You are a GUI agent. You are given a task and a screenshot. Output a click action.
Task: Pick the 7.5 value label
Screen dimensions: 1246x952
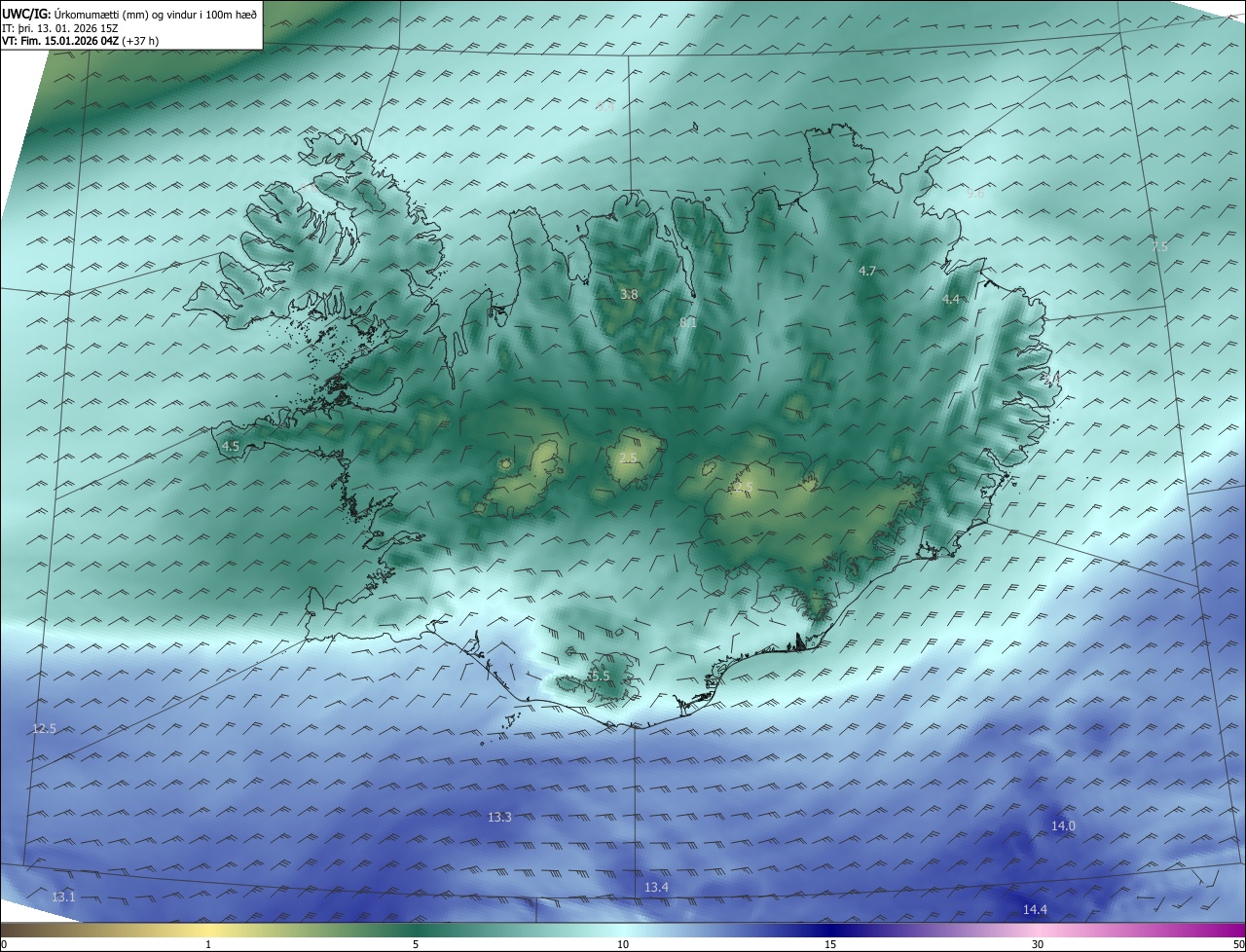[x=1159, y=246]
